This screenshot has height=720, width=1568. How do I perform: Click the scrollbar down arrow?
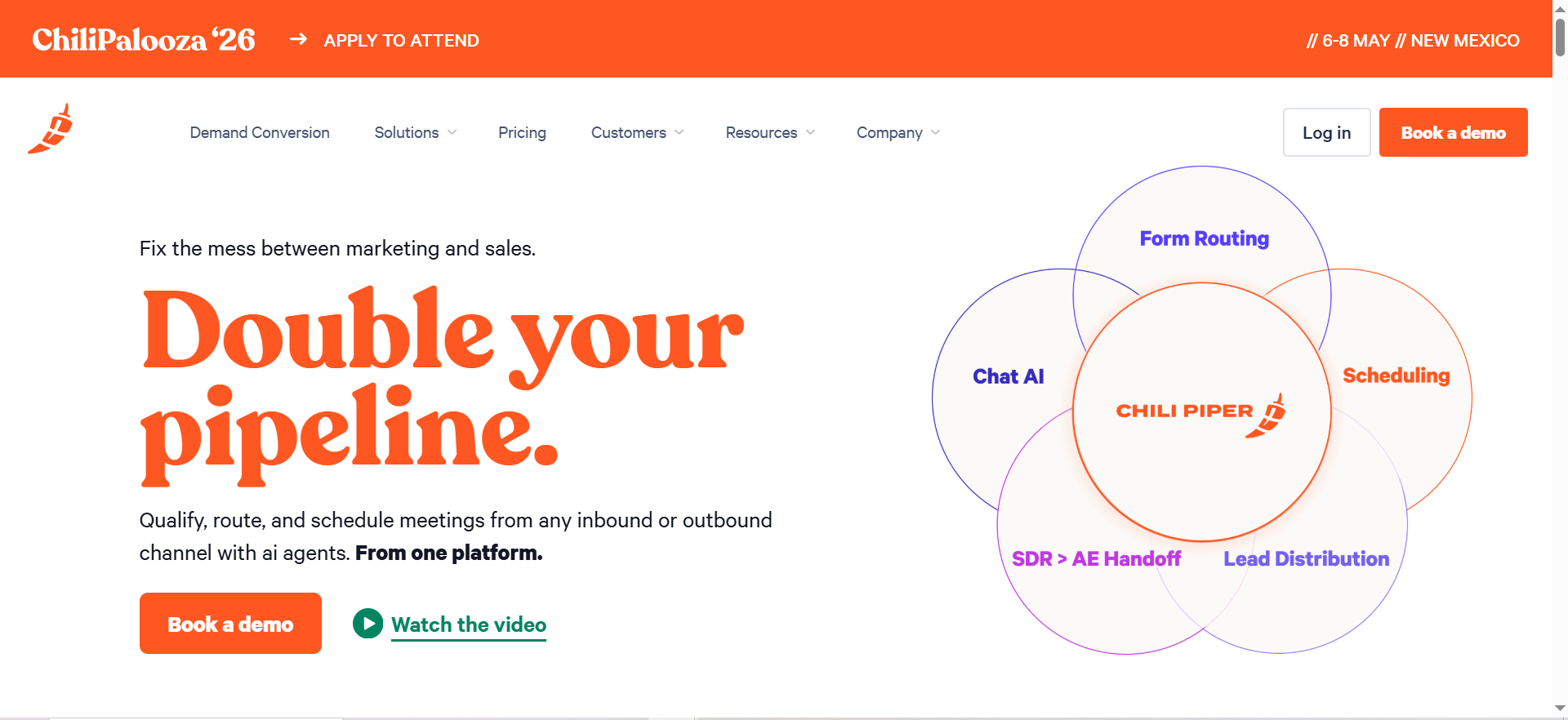pos(1560,708)
